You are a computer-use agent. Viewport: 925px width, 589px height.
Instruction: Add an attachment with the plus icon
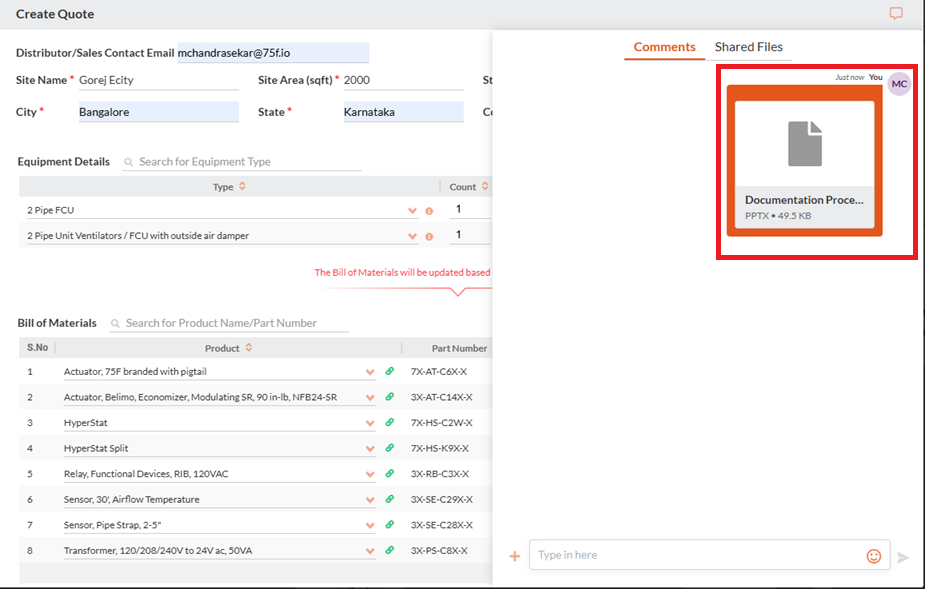(515, 556)
